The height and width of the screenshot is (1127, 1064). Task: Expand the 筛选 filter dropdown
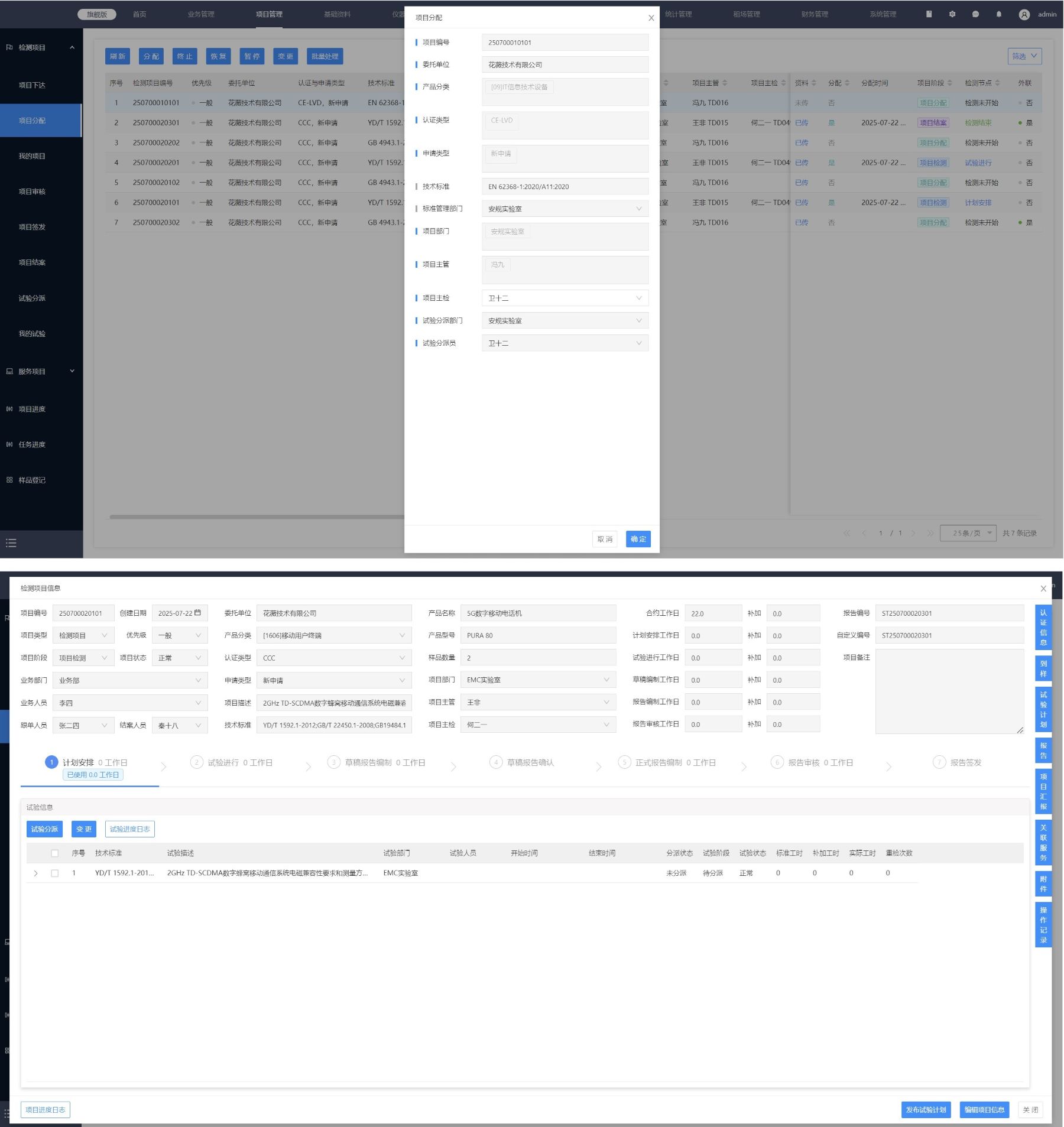[x=1024, y=56]
